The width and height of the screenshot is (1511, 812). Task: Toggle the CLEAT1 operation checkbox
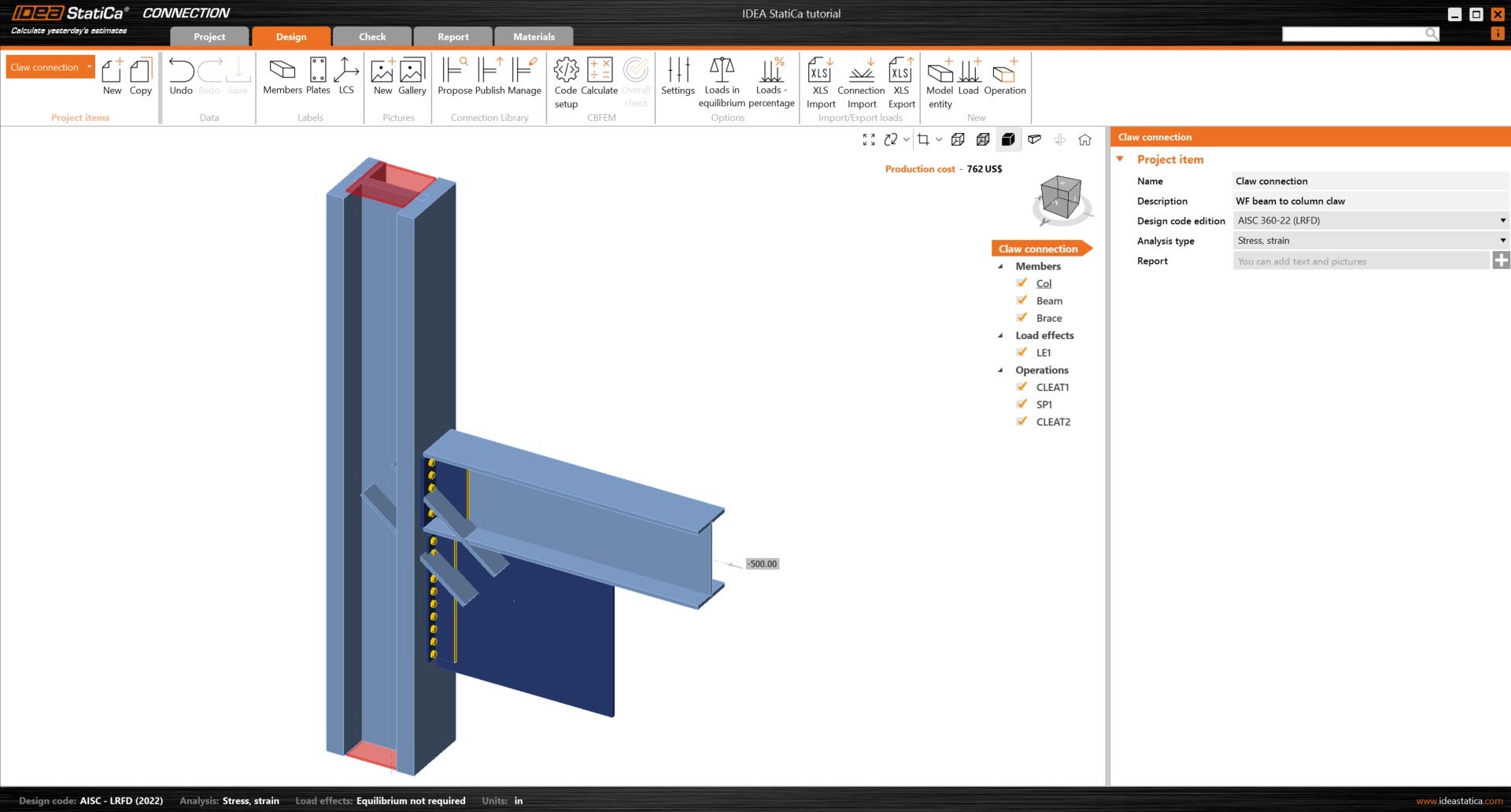[x=1021, y=387]
